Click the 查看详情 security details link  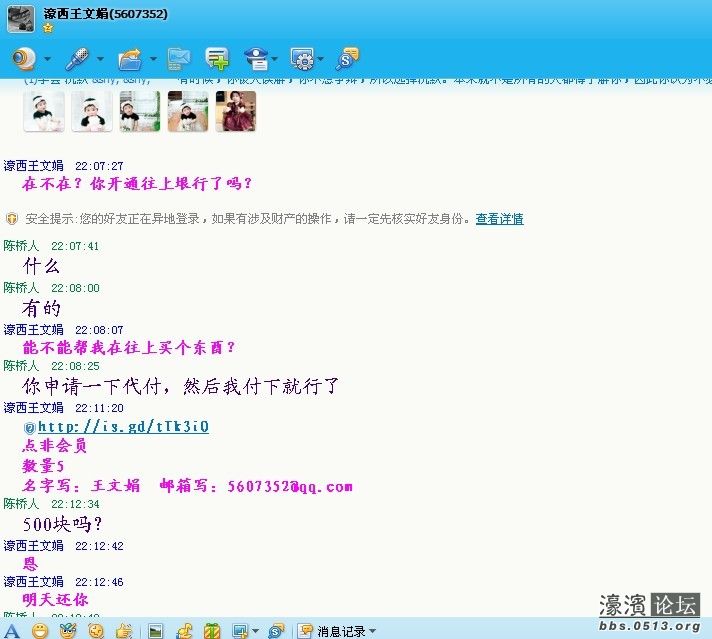point(499,219)
